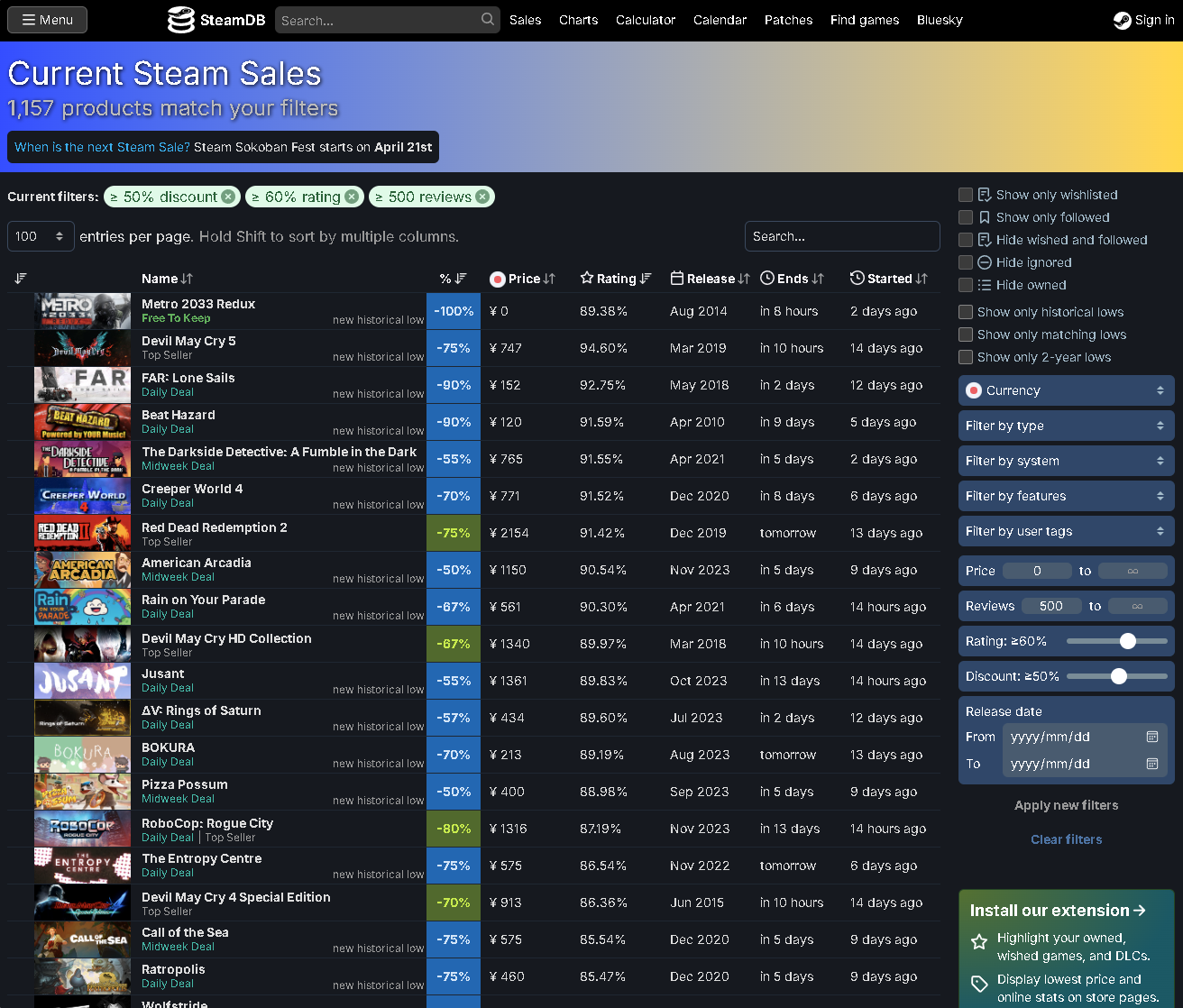Screen dimensions: 1183x1008
Task: Check the Hide owned option
Action: point(966,285)
